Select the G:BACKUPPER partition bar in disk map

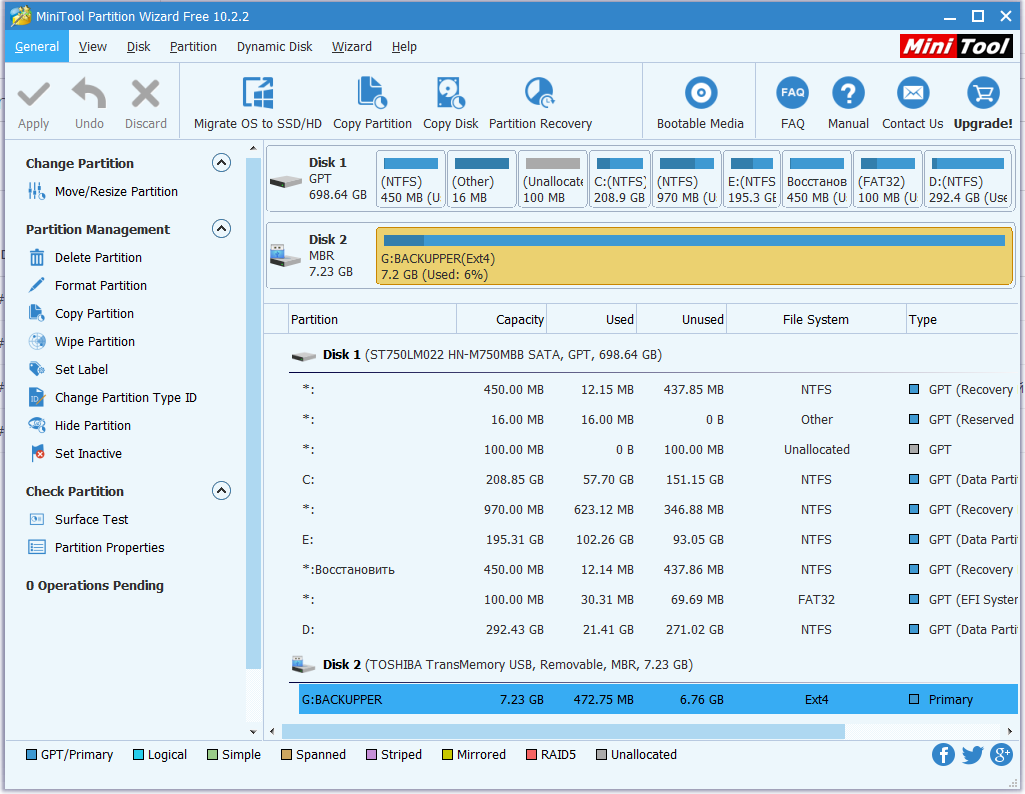click(x=694, y=257)
